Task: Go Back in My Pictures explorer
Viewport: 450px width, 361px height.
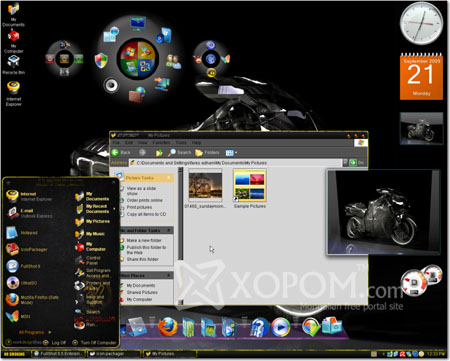Action: [121, 152]
